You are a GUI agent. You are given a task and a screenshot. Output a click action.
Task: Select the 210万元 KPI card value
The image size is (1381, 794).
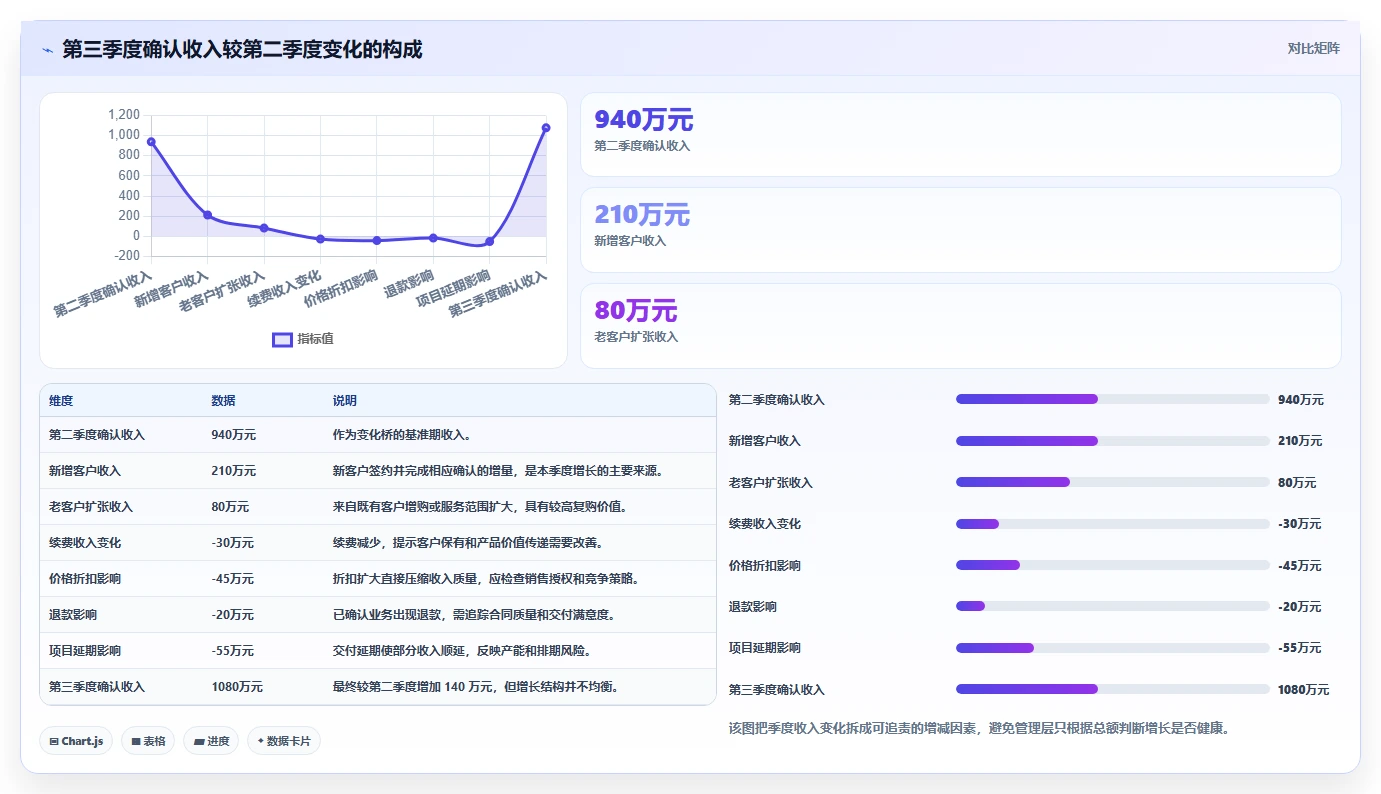(x=642, y=215)
